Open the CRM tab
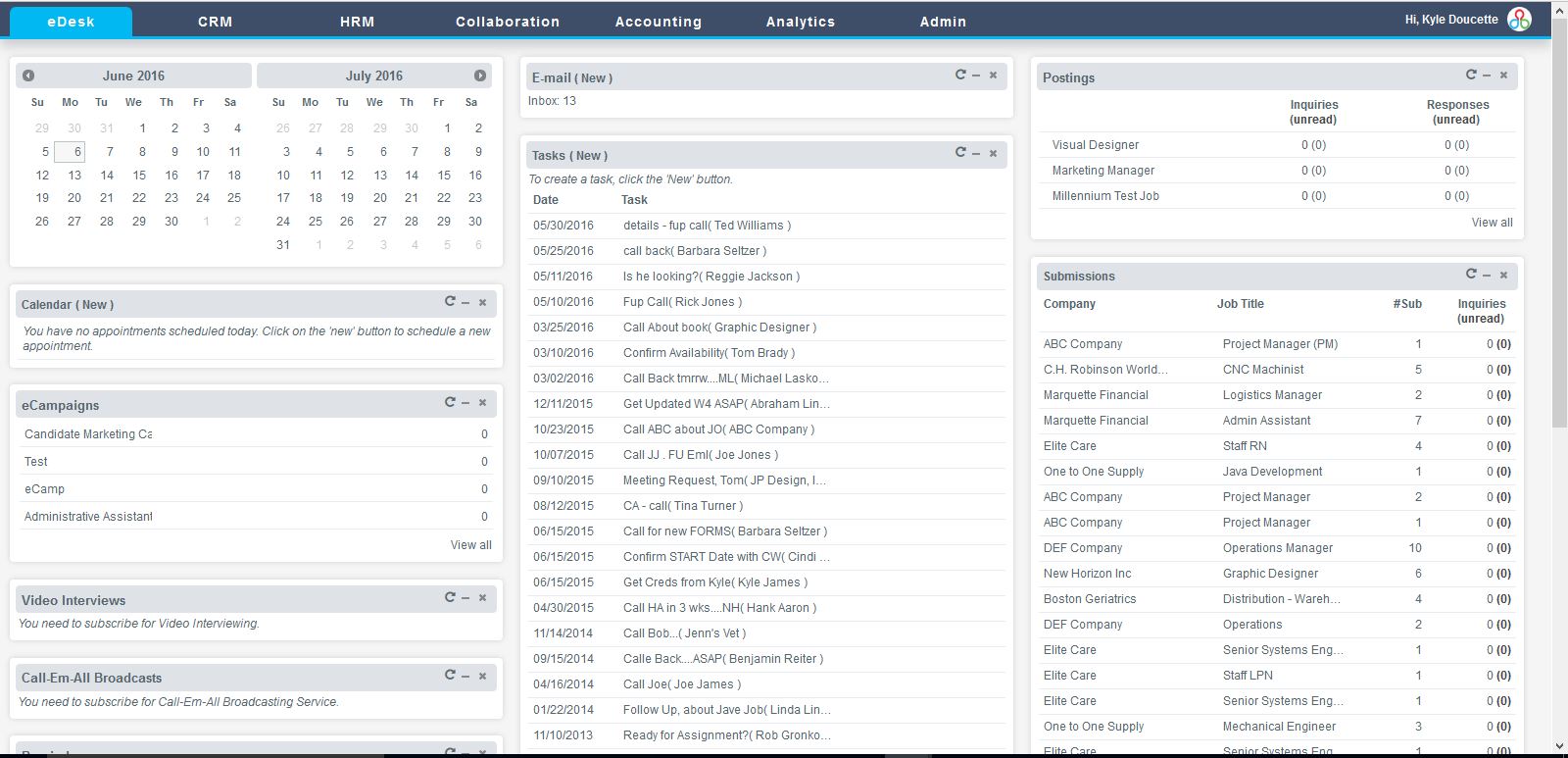The width and height of the screenshot is (1568, 758). point(215,22)
